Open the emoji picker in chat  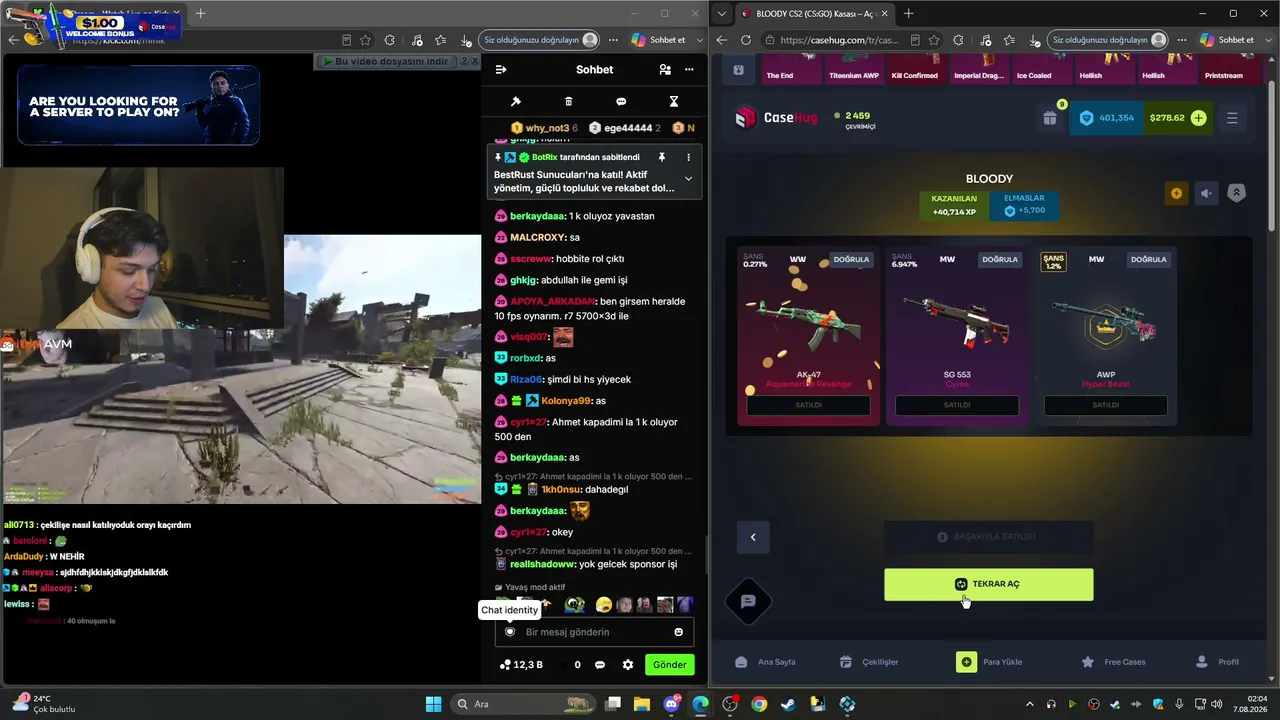pos(679,632)
